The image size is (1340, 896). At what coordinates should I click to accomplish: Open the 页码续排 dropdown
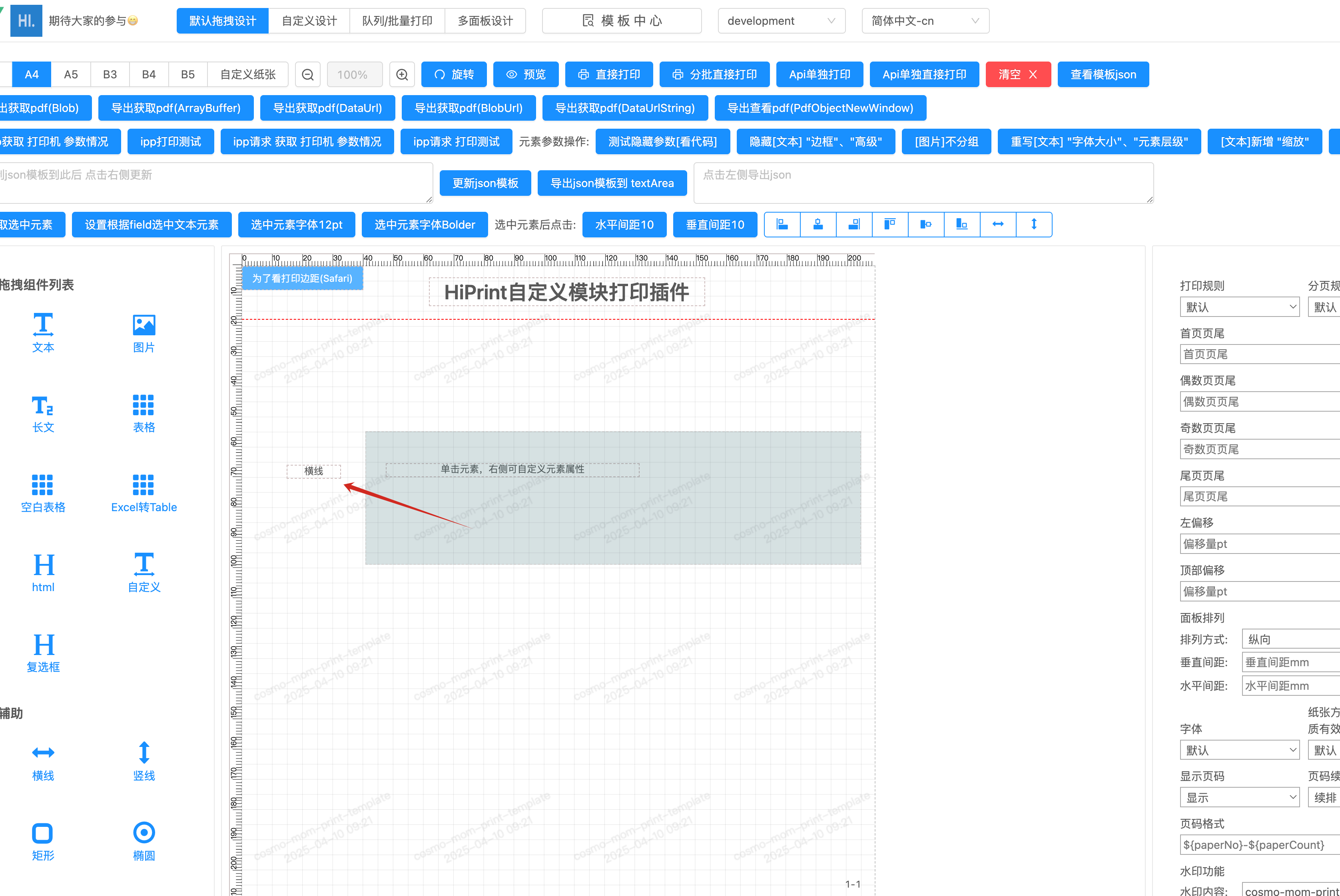pos(1324,797)
